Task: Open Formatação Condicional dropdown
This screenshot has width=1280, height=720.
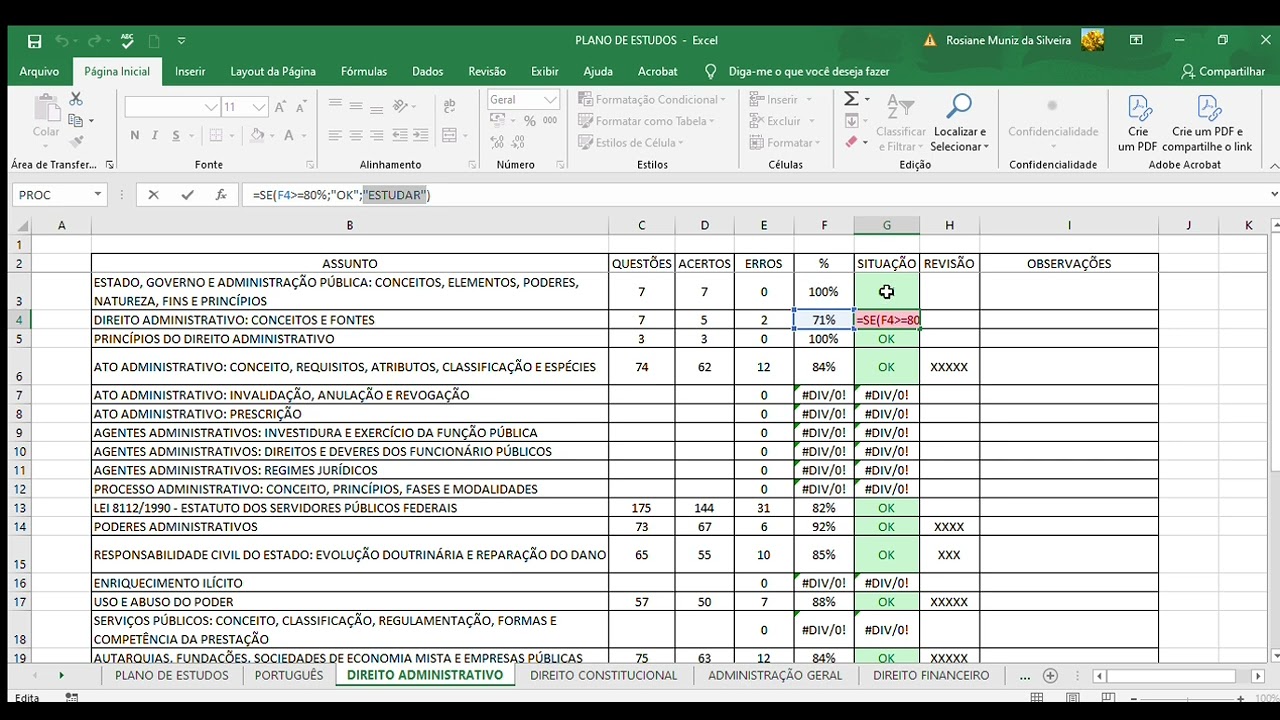Action: pyautogui.click(x=652, y=99)
